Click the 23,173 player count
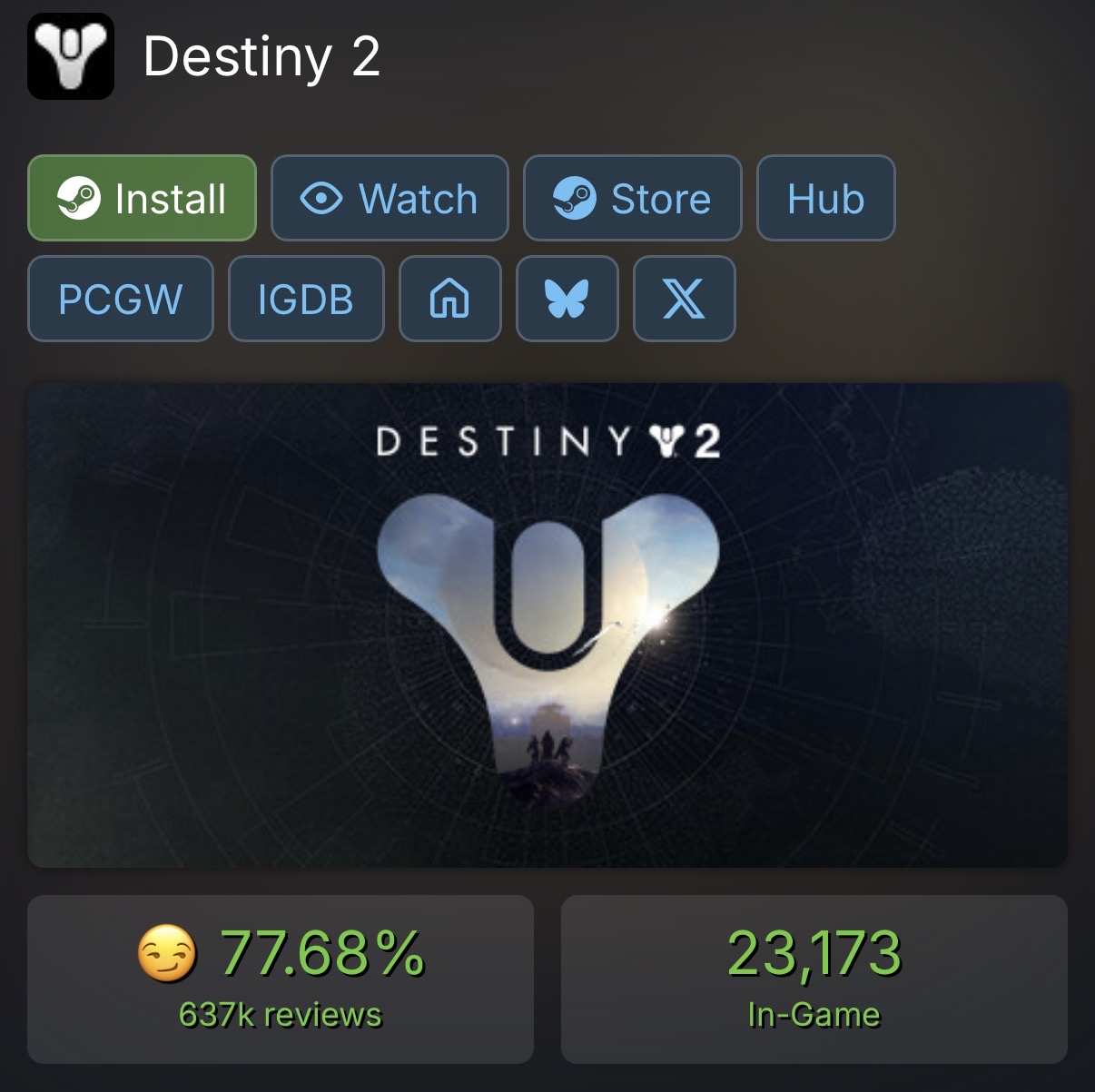The image size is (1095, 1092). coord(814,953)
